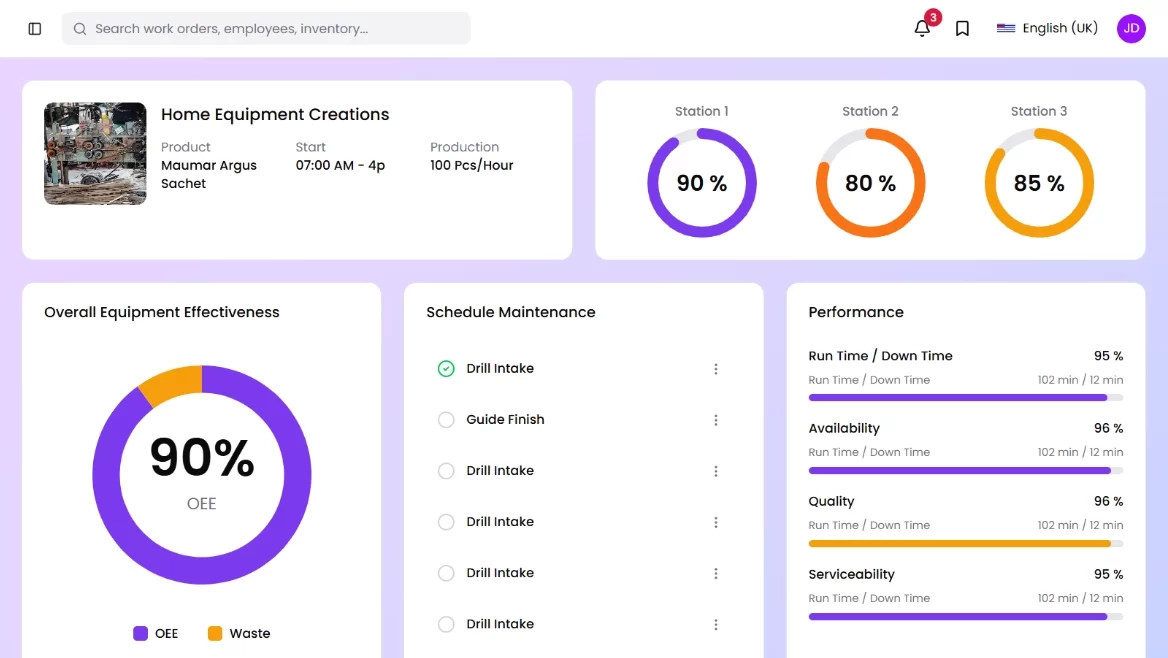Click the Home Equipment Creations title
This screenshot has height=658, width=1168.
coord(274,114)
